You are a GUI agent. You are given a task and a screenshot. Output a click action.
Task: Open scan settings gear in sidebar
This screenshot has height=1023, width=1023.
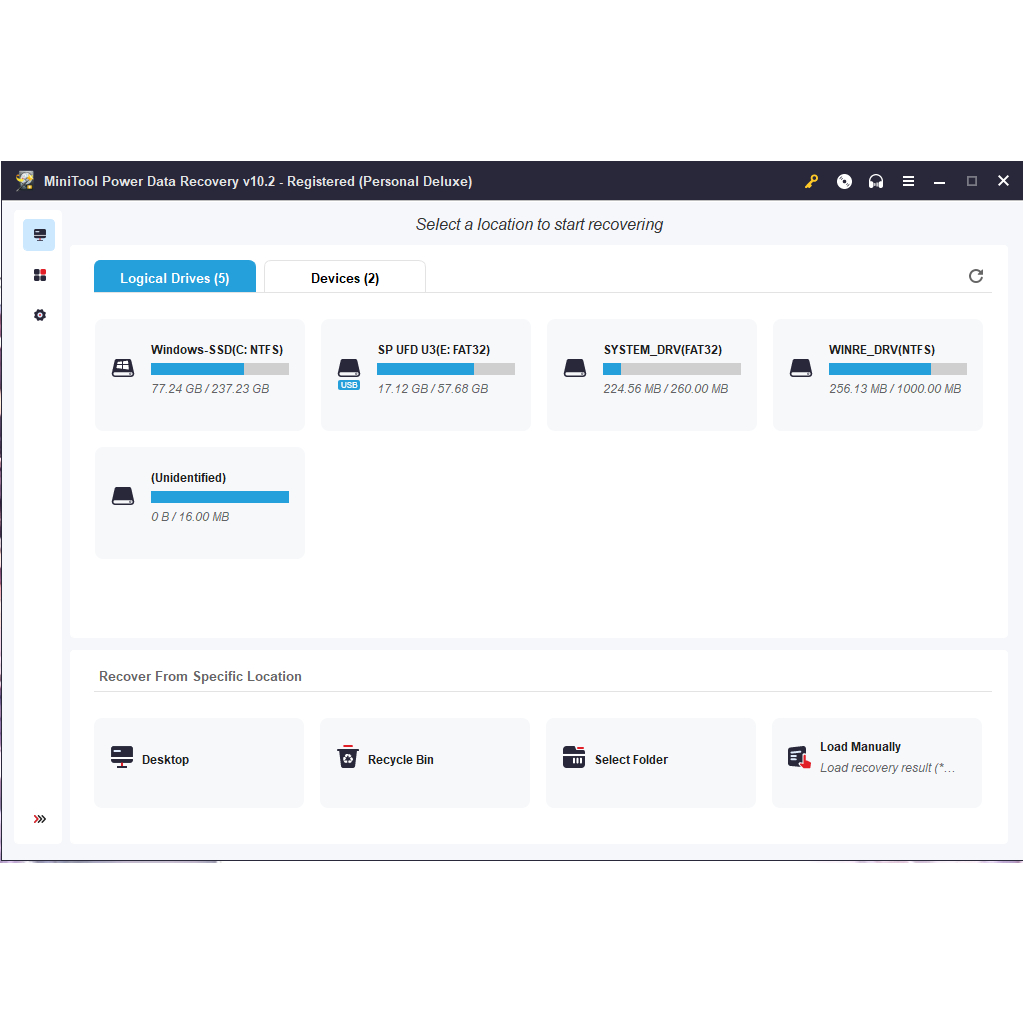(x=40, y=315)
